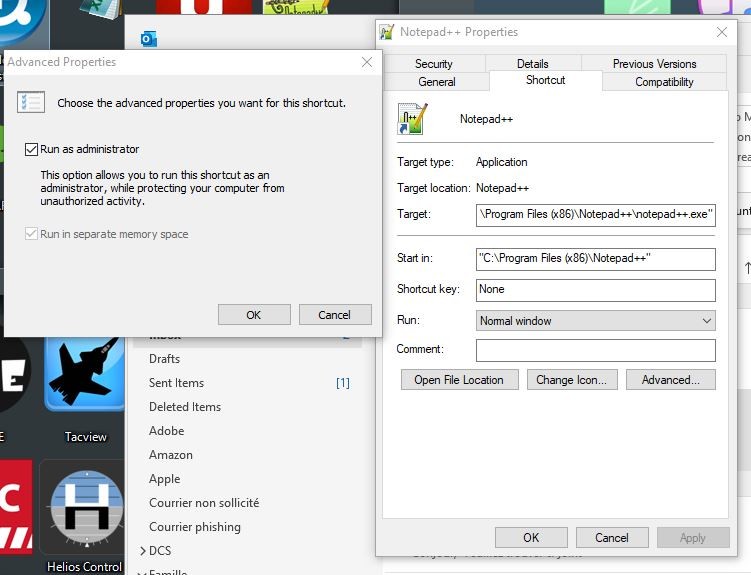Open the Previous Versions tab

click(654, 64)
